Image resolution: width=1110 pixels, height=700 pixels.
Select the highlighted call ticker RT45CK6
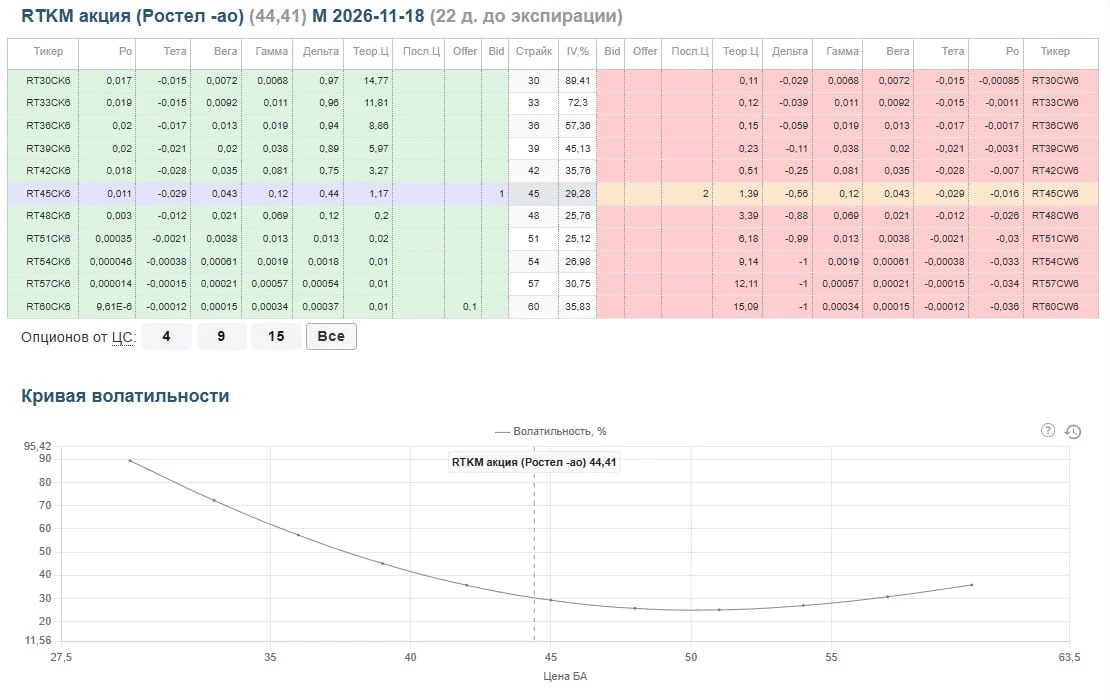(x=48, y=193)
